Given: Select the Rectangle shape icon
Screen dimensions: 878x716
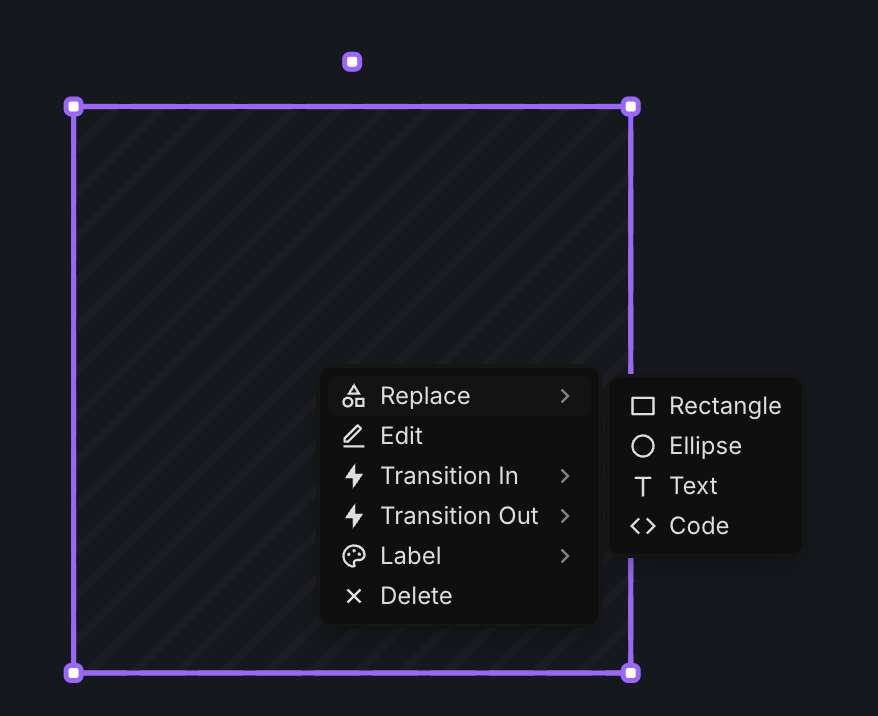Looking at the screenshot, I should point(643,406).
